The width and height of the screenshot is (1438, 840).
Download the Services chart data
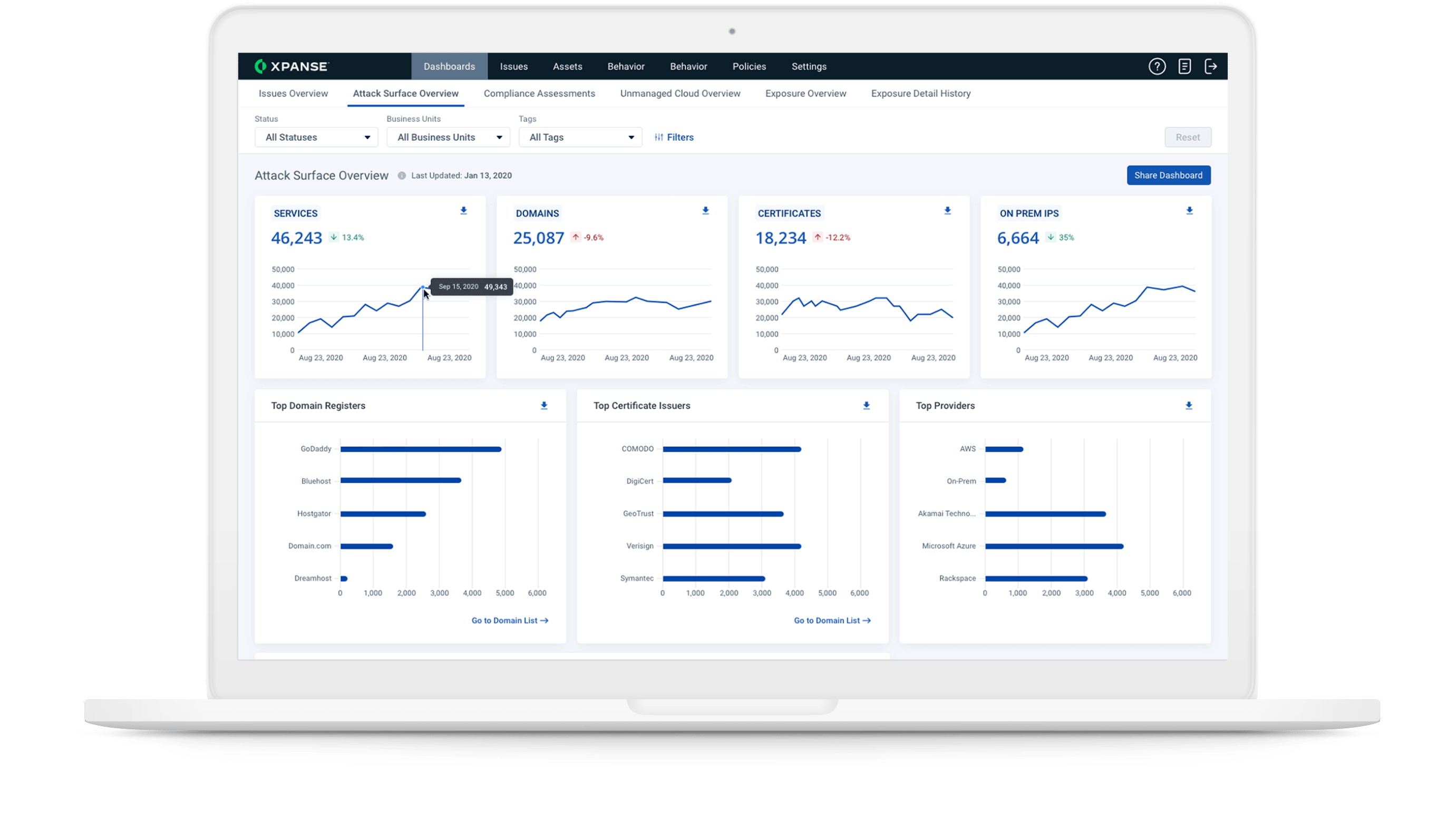tap(463, 211)
